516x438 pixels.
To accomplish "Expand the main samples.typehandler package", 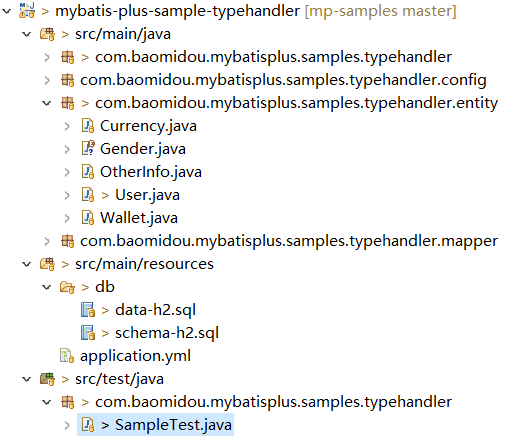I will point(47,57).
